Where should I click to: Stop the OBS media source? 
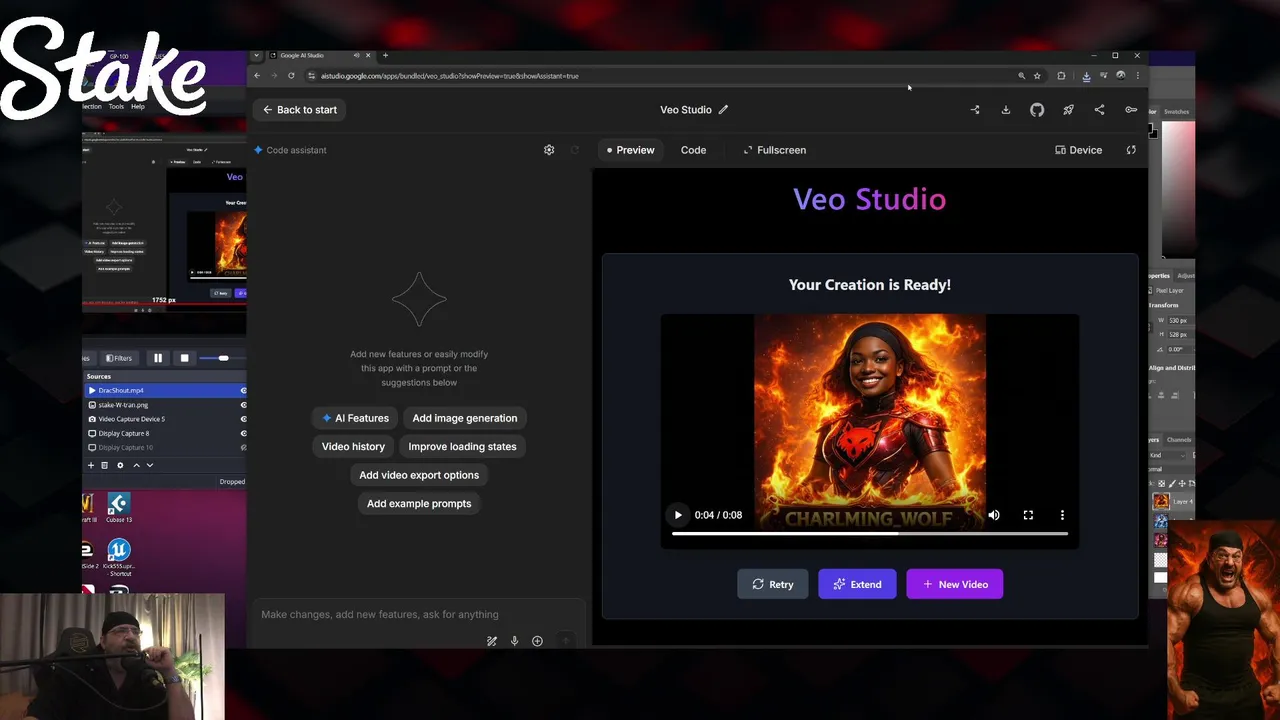[x=184, y=358]
